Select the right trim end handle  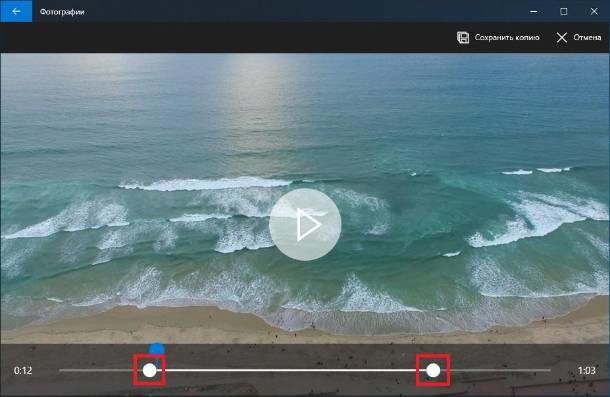pyautogui.click(x=433, y=371)
